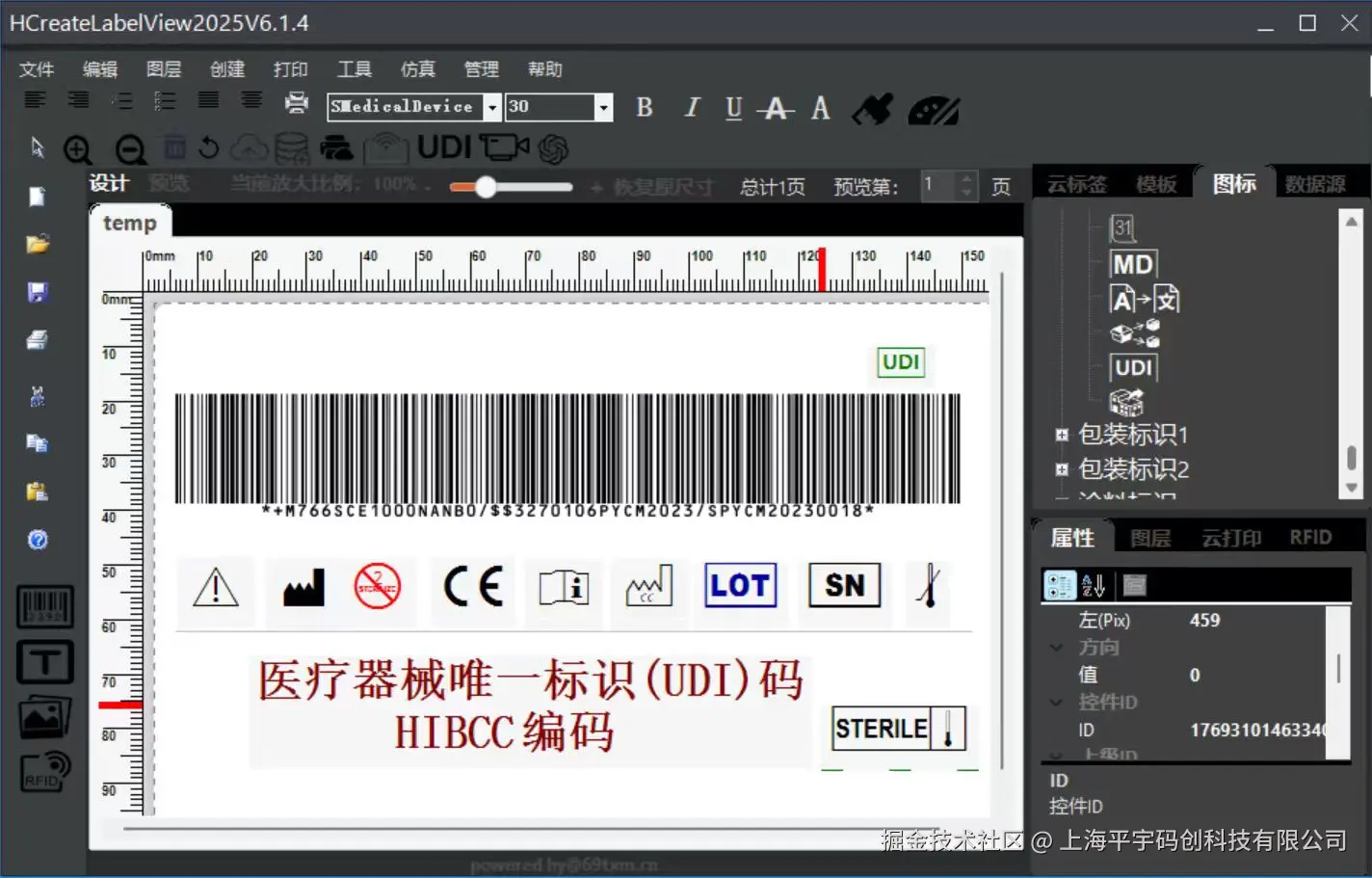Click the zoom in magnifier icon

pos(78,149)
